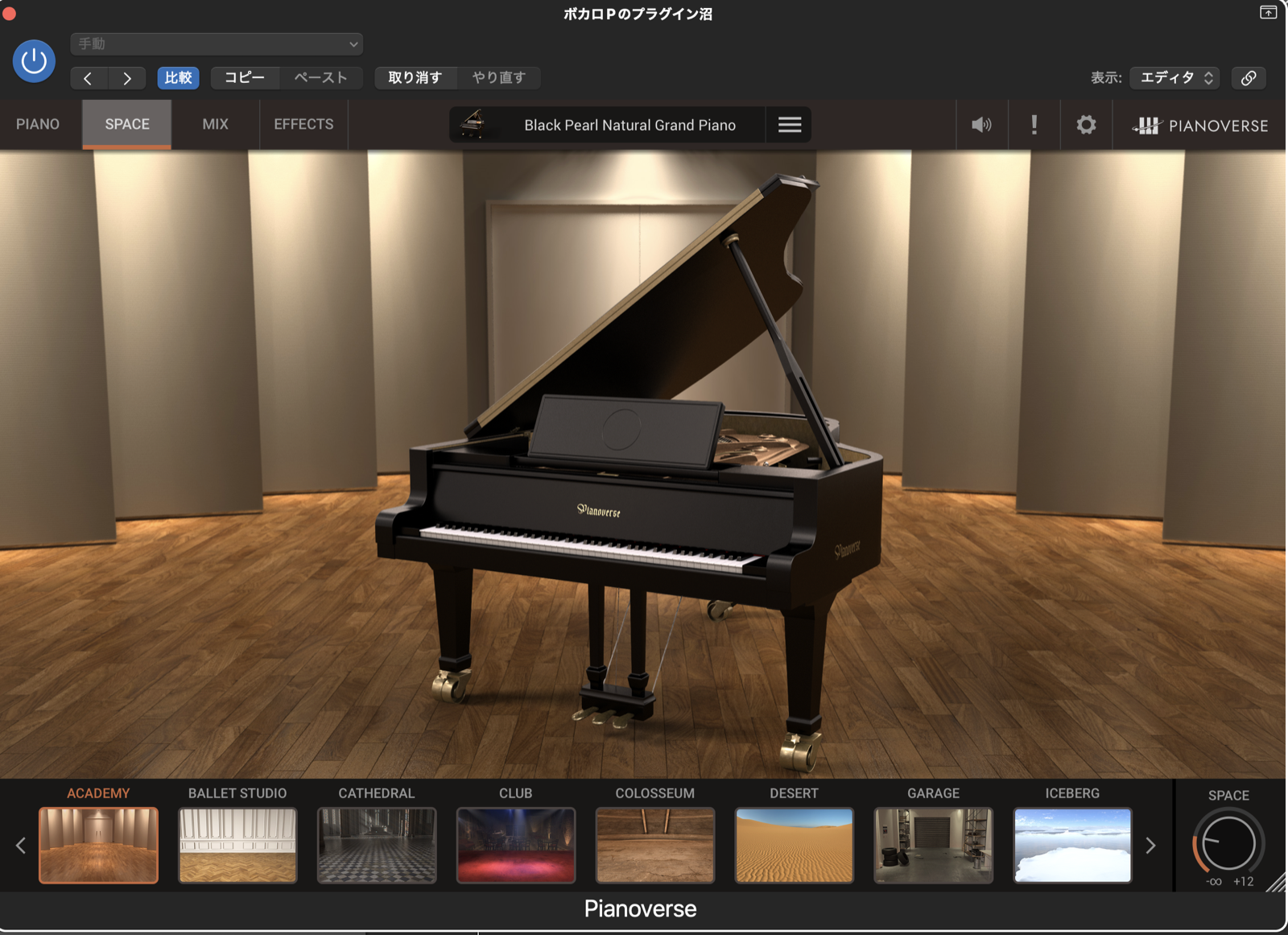This screenshot has height=935, width=1288.
Task: Select the ICEBERG space thumbnail
Action: (x=1073, y=846)
